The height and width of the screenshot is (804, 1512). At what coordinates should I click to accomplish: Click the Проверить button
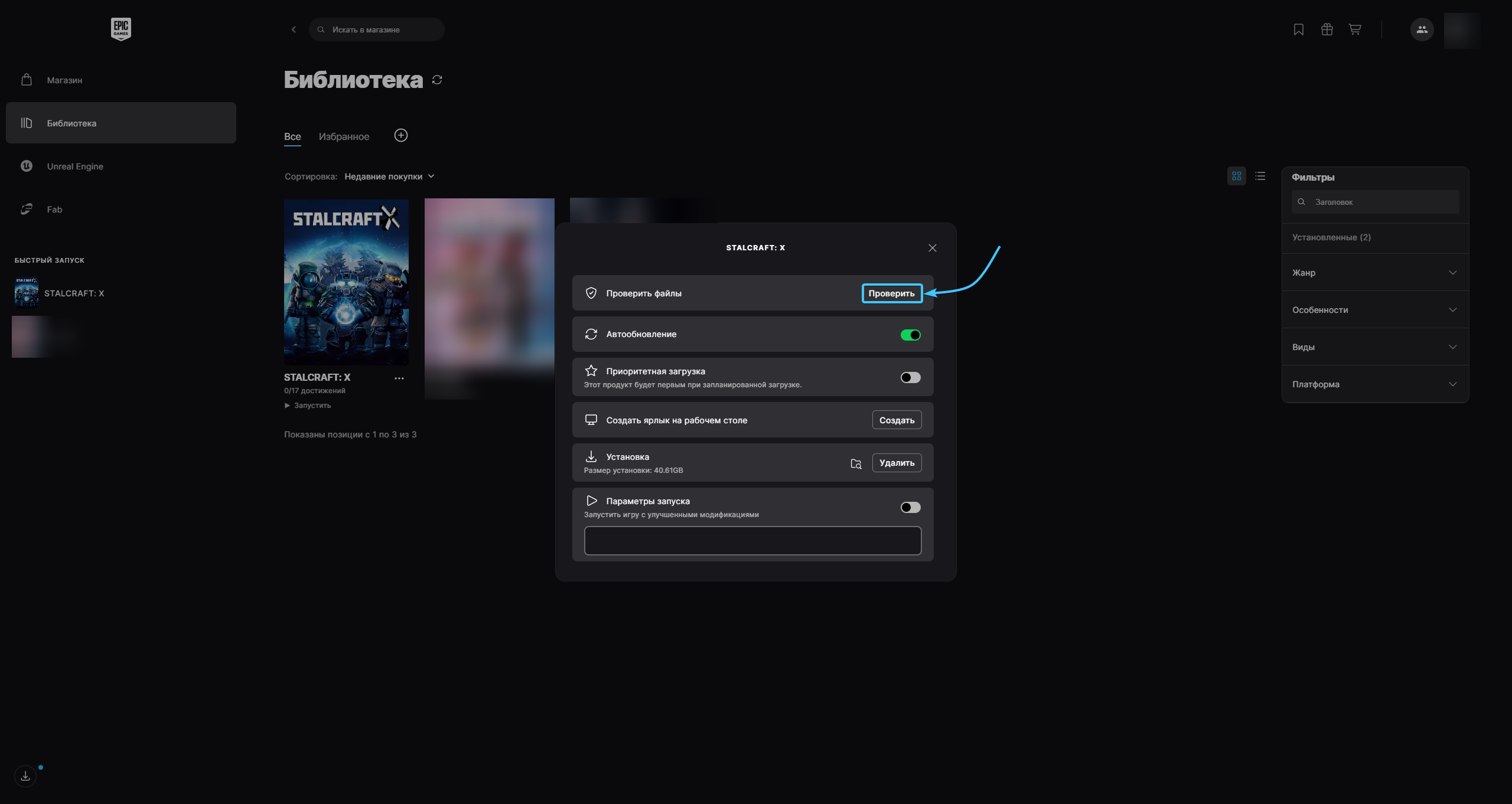pyautogui.click(x=891, y=293)
